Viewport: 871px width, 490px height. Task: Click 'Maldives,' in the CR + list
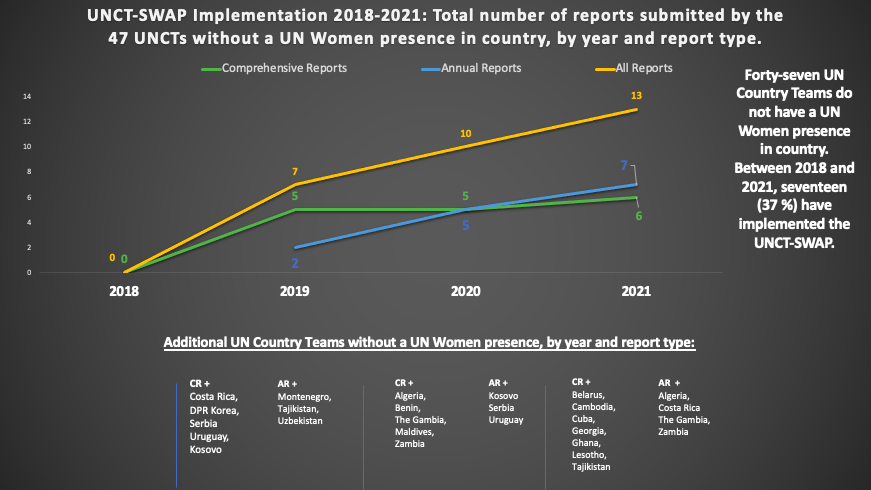pyautogui.click(x=414, y=432)
